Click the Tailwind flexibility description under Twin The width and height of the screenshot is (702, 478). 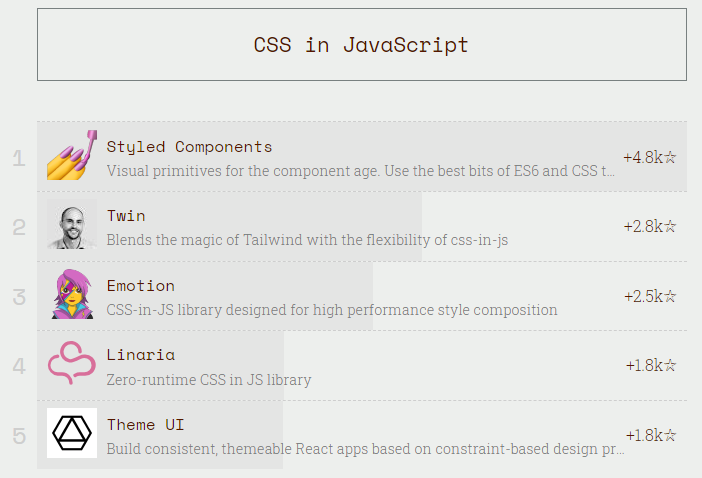pyautogui.click(x=307, y=240)
